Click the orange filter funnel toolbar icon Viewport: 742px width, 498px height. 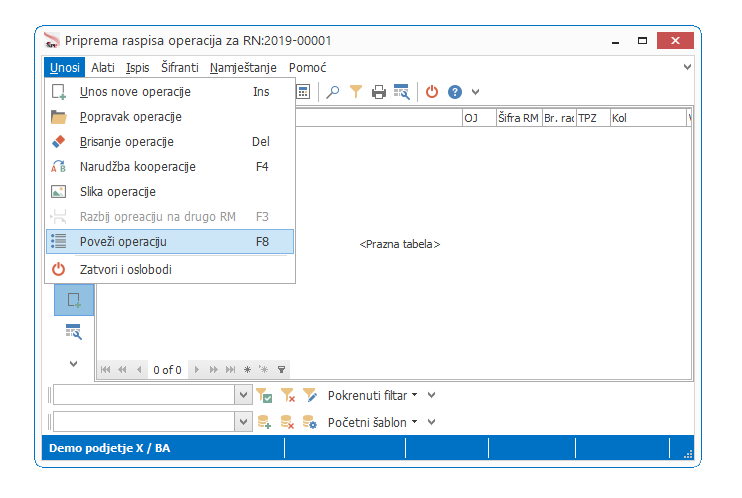coord(355,92)
